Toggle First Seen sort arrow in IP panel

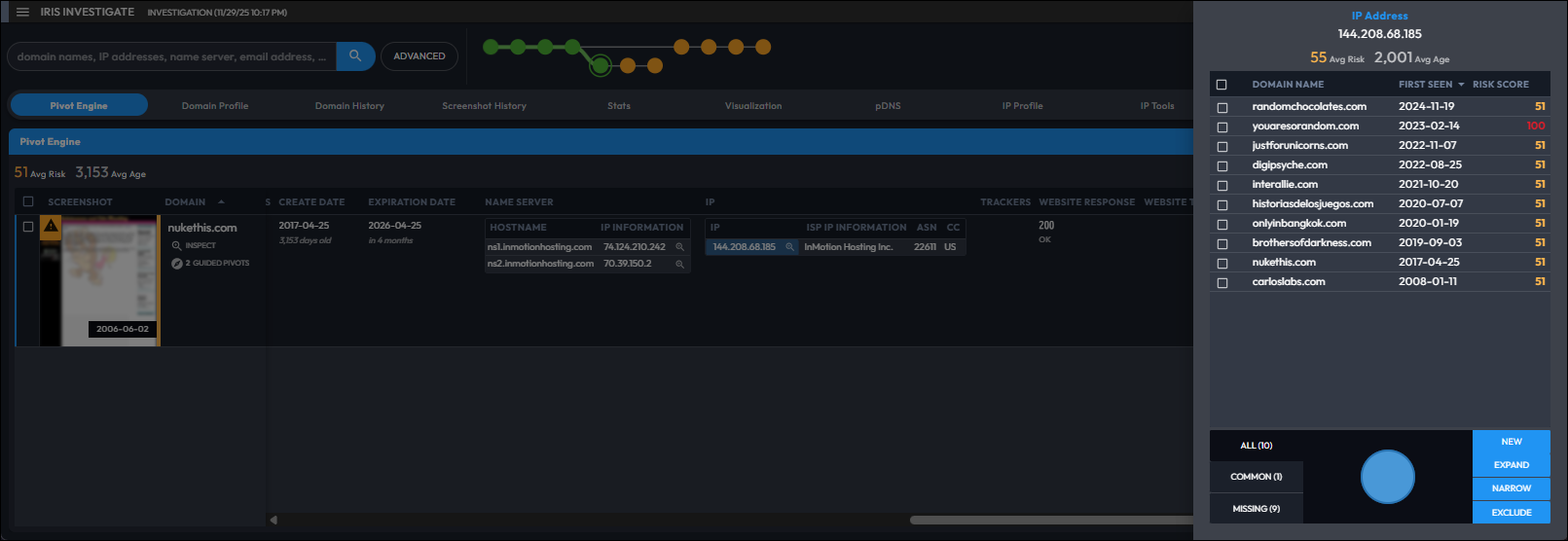(1461, 85)
